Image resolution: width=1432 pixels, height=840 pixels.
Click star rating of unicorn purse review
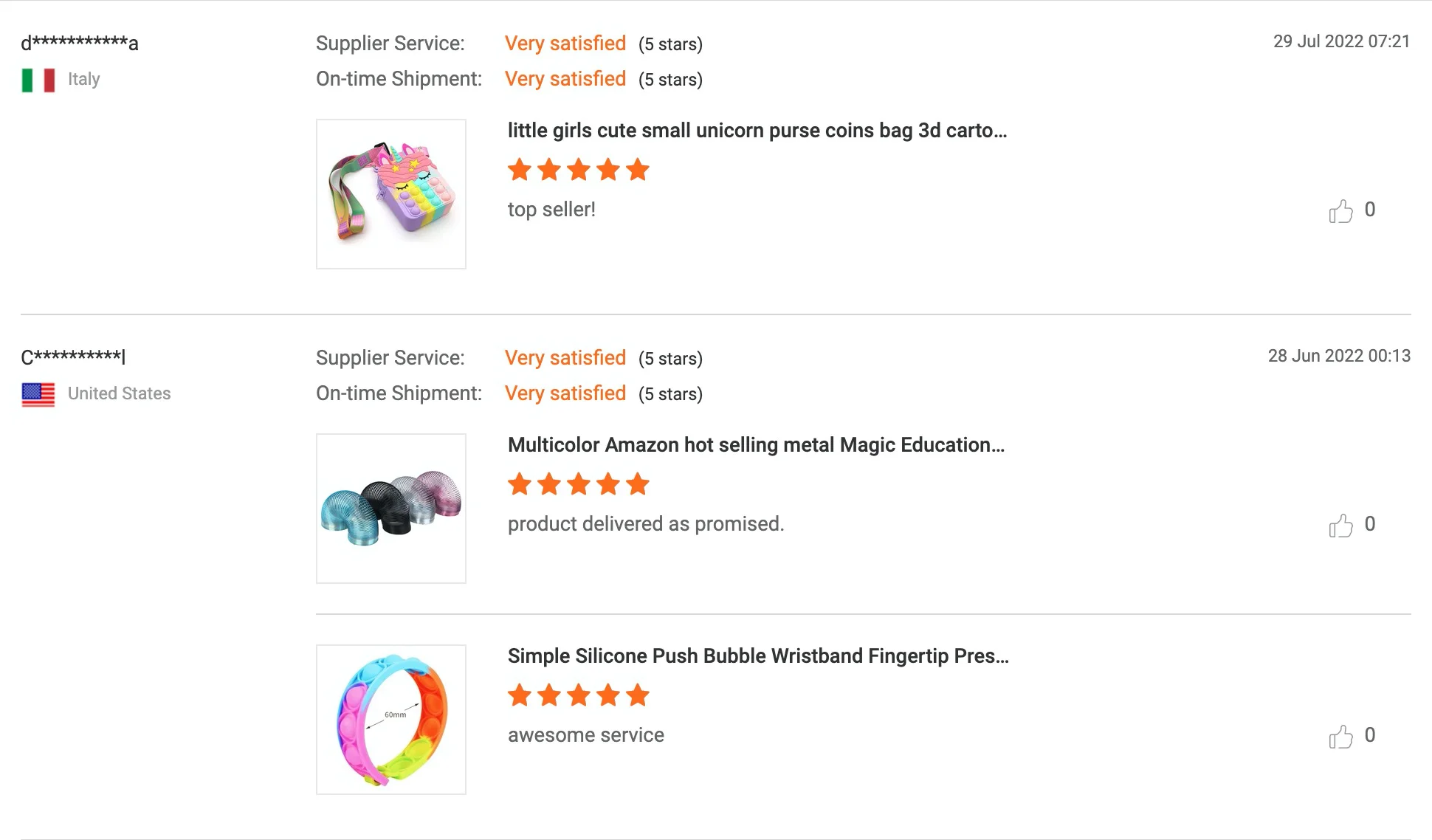tap(578, 171)
